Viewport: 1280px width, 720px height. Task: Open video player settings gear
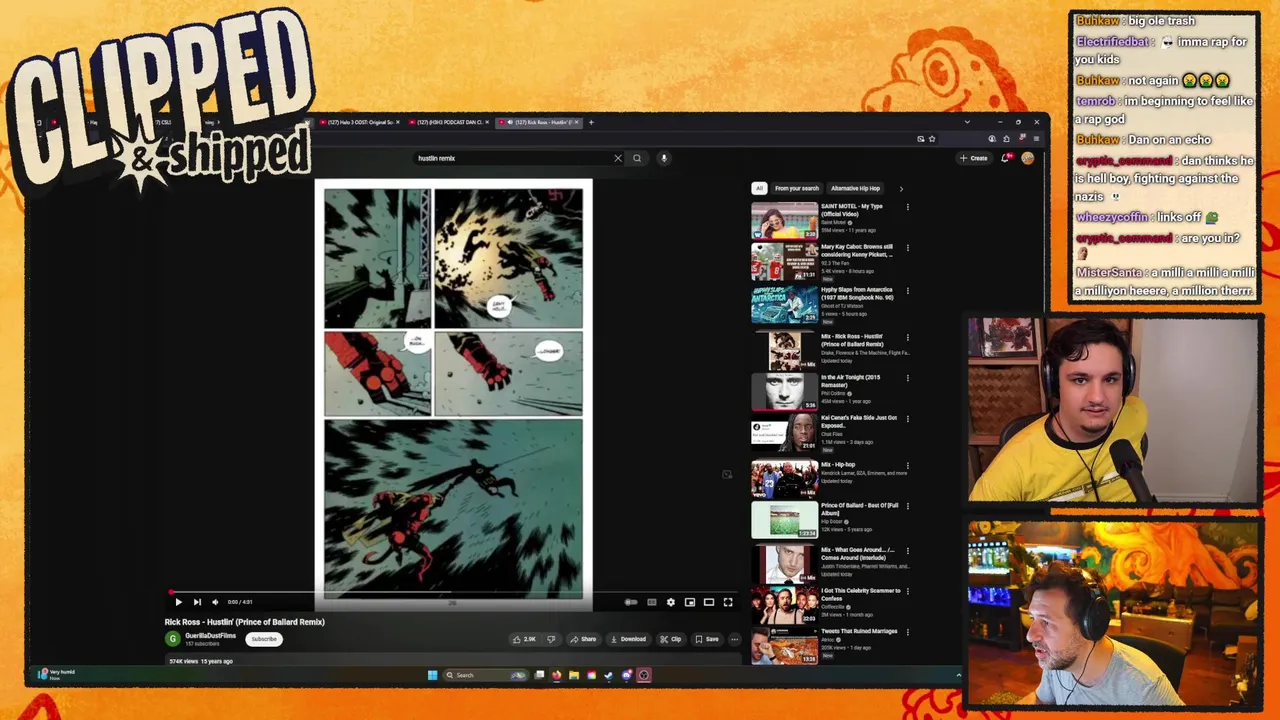(671, 602)
